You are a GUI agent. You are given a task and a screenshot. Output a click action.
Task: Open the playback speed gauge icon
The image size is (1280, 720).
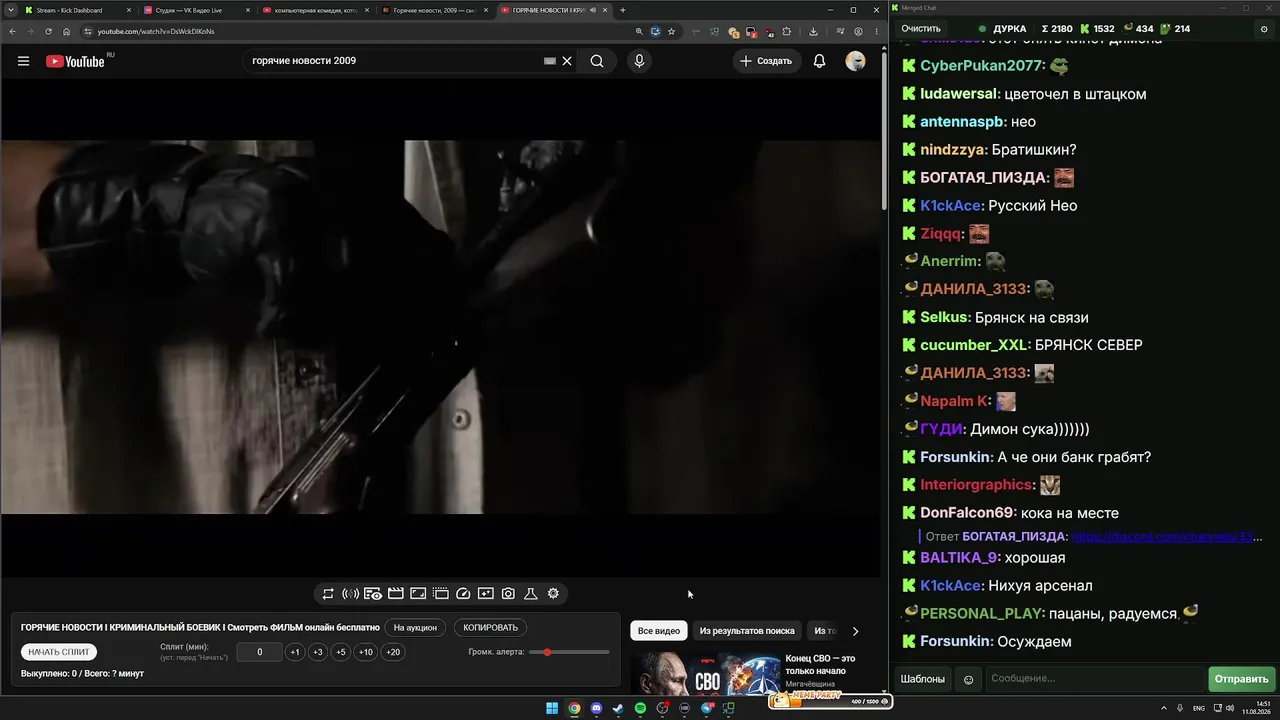463,594
